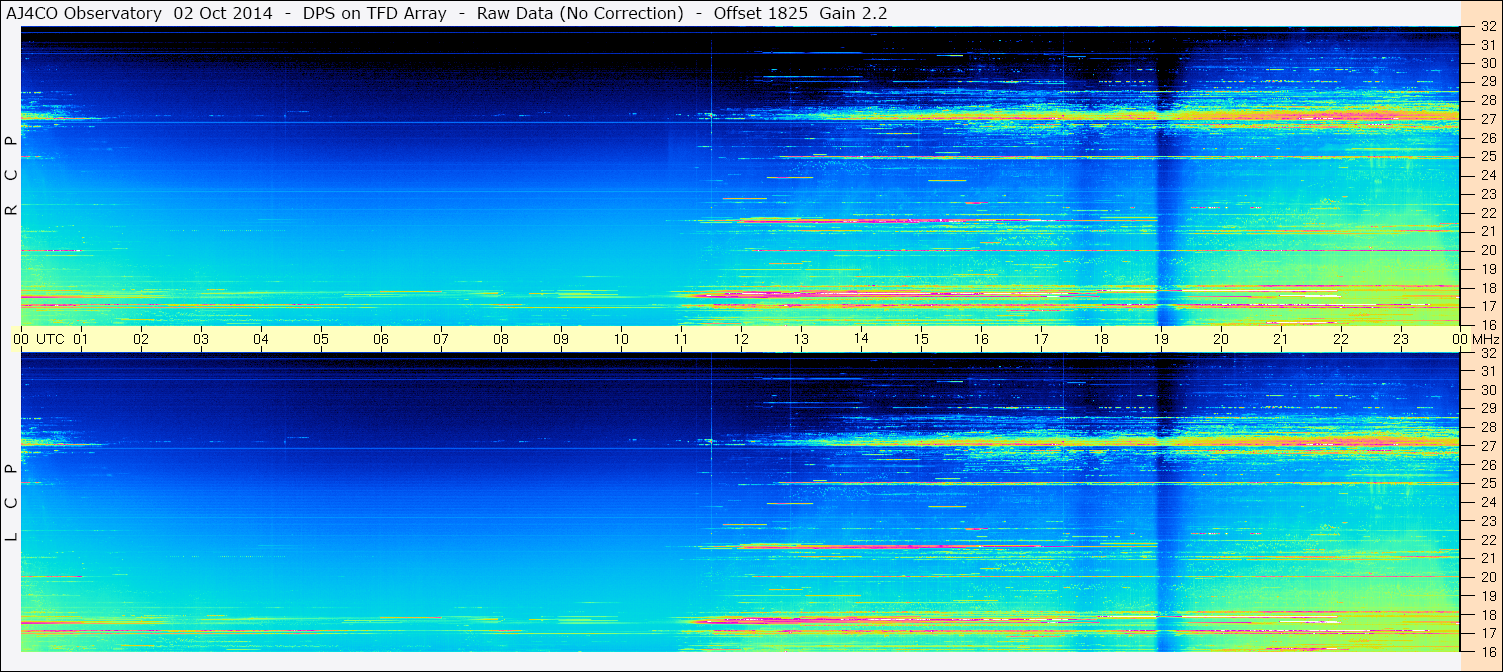
Task: Select the 18 MHz label of the LCP panel
Action: [x=1488, y=615]
